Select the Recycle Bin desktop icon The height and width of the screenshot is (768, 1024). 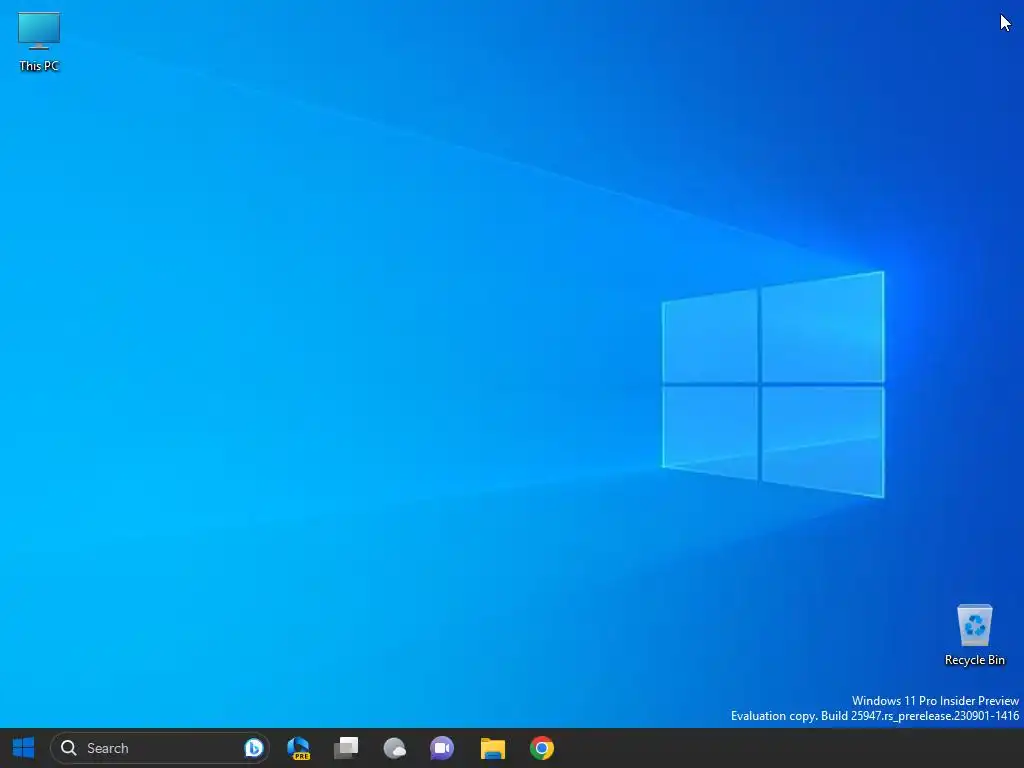click(x=974, y=635)
